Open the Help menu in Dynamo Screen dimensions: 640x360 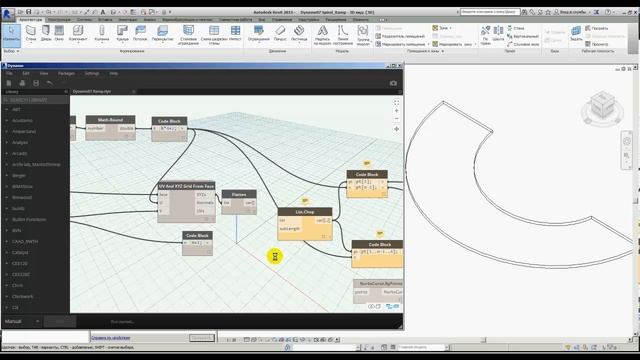113,73
